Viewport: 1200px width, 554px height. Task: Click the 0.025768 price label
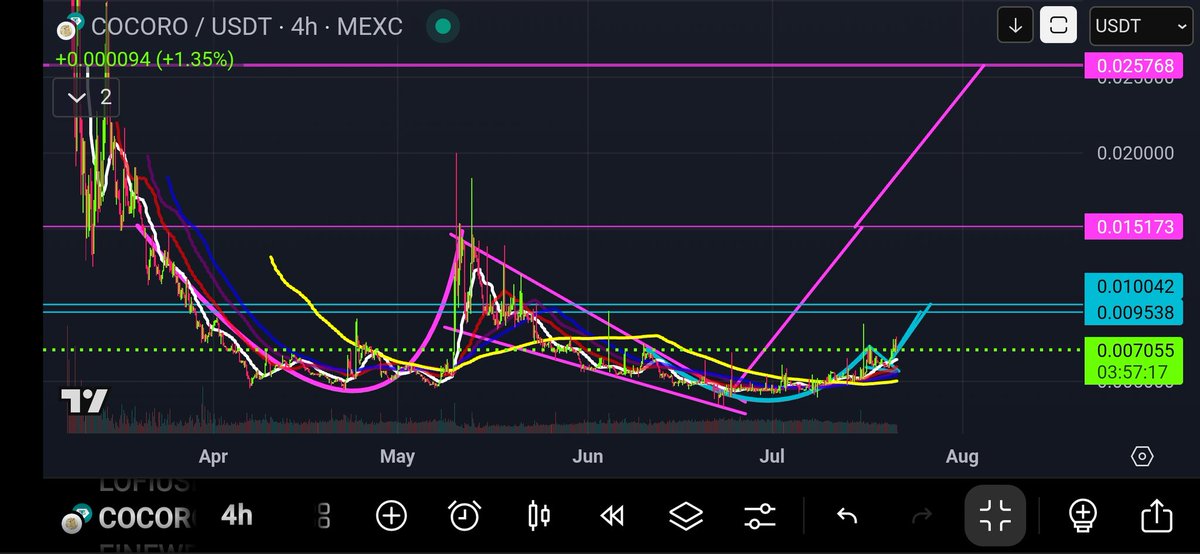[1133, 66]
